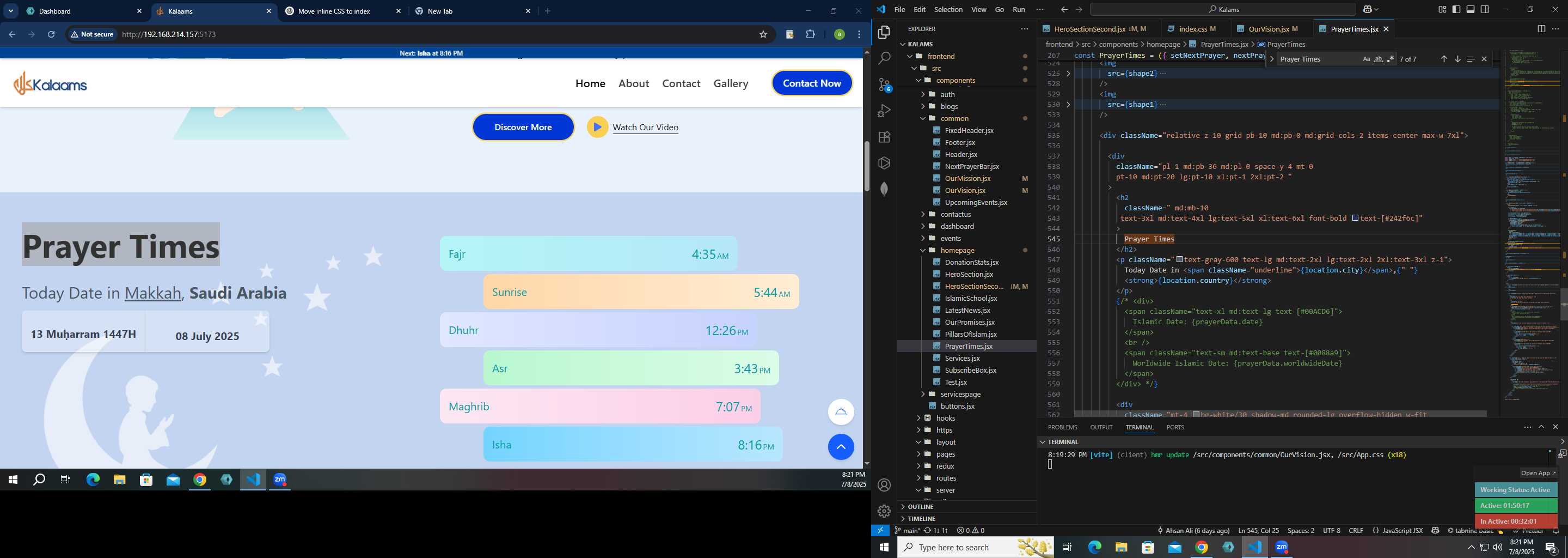This screenshot has width=1568, height=558.
Task: Open the Customize Layout control in the title bar
Action: [x=1442, y=10]
